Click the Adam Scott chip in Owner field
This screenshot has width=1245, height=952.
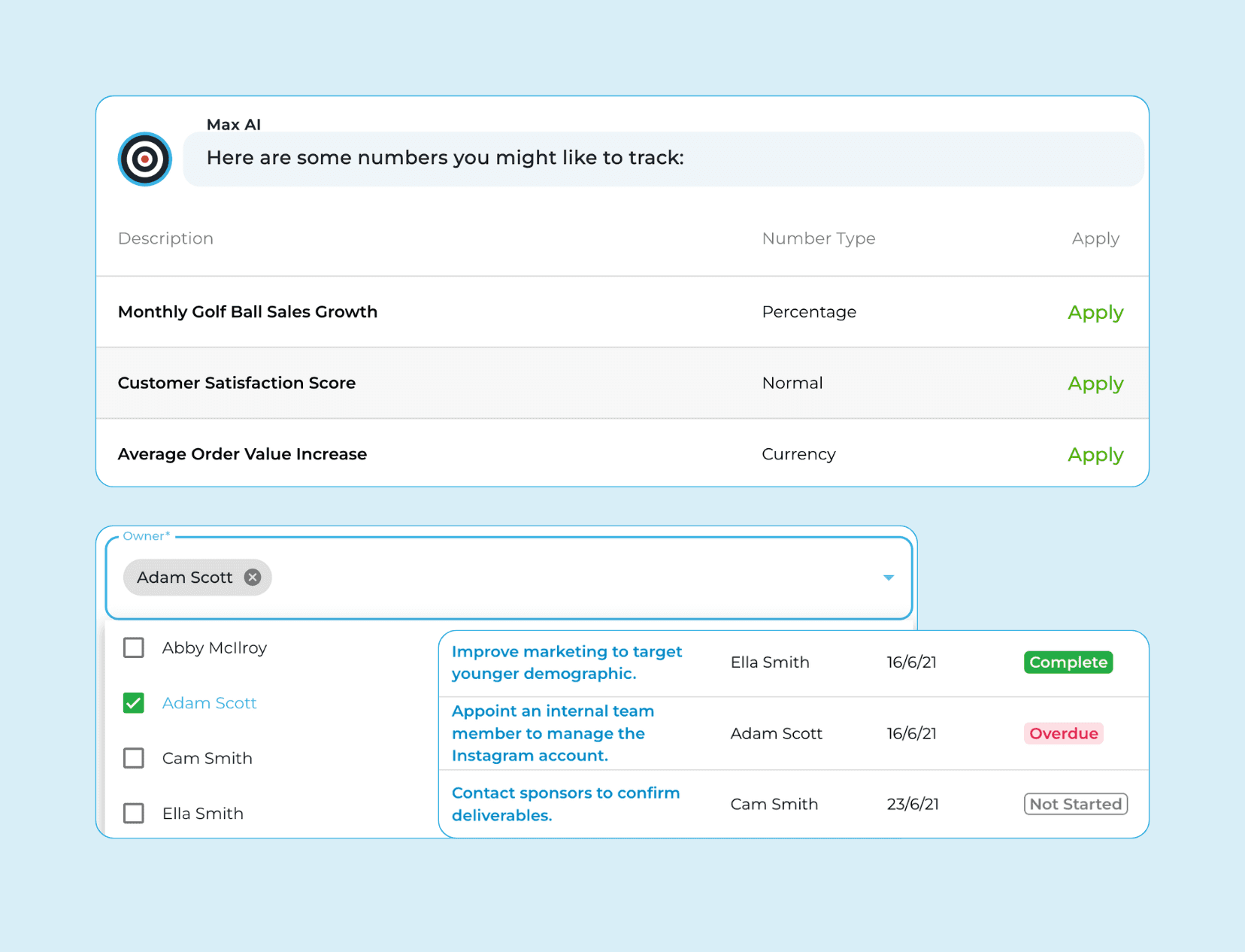click(197, 578)
